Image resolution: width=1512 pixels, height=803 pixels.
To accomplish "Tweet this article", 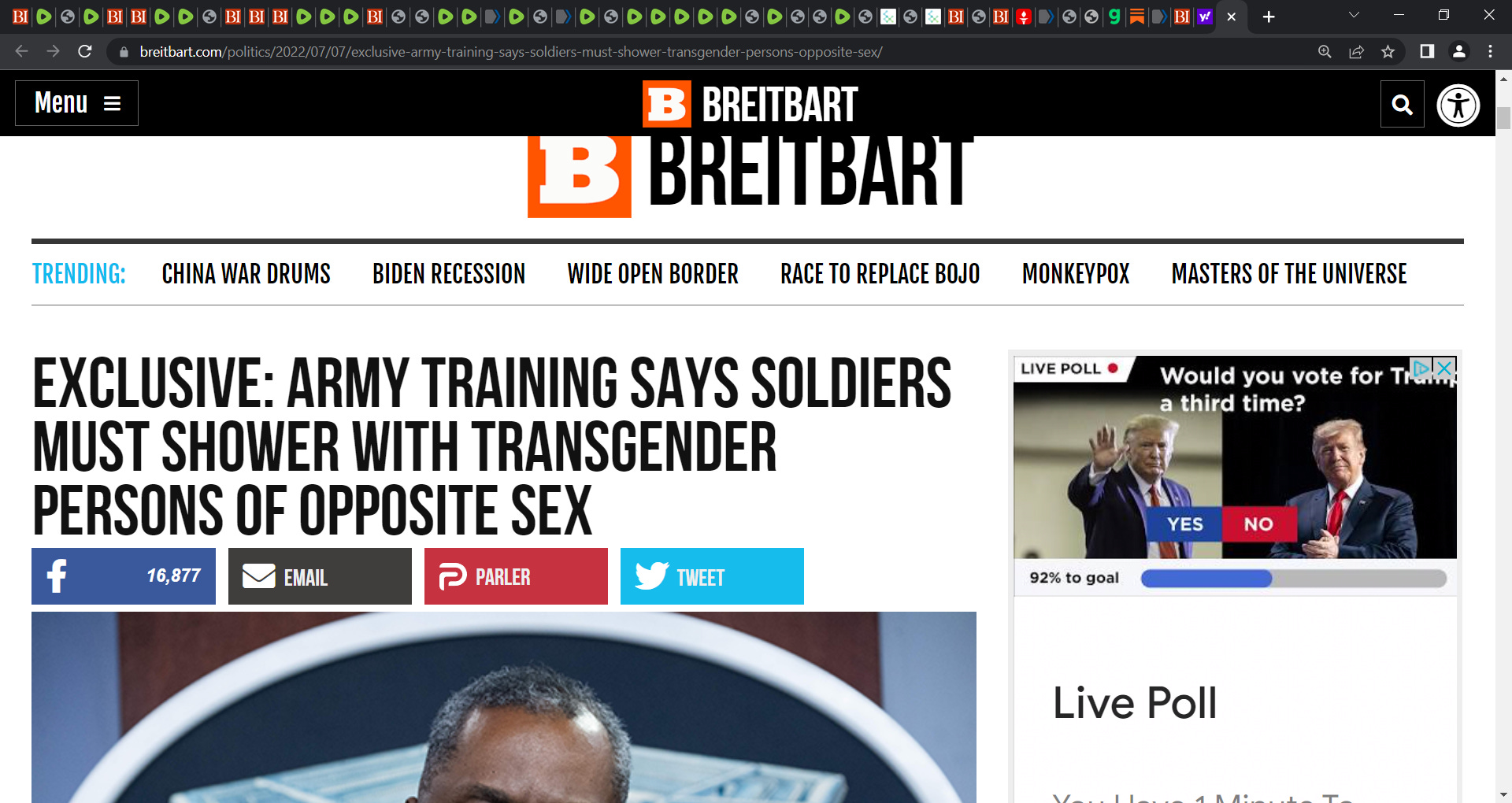I will pos(712,576).
